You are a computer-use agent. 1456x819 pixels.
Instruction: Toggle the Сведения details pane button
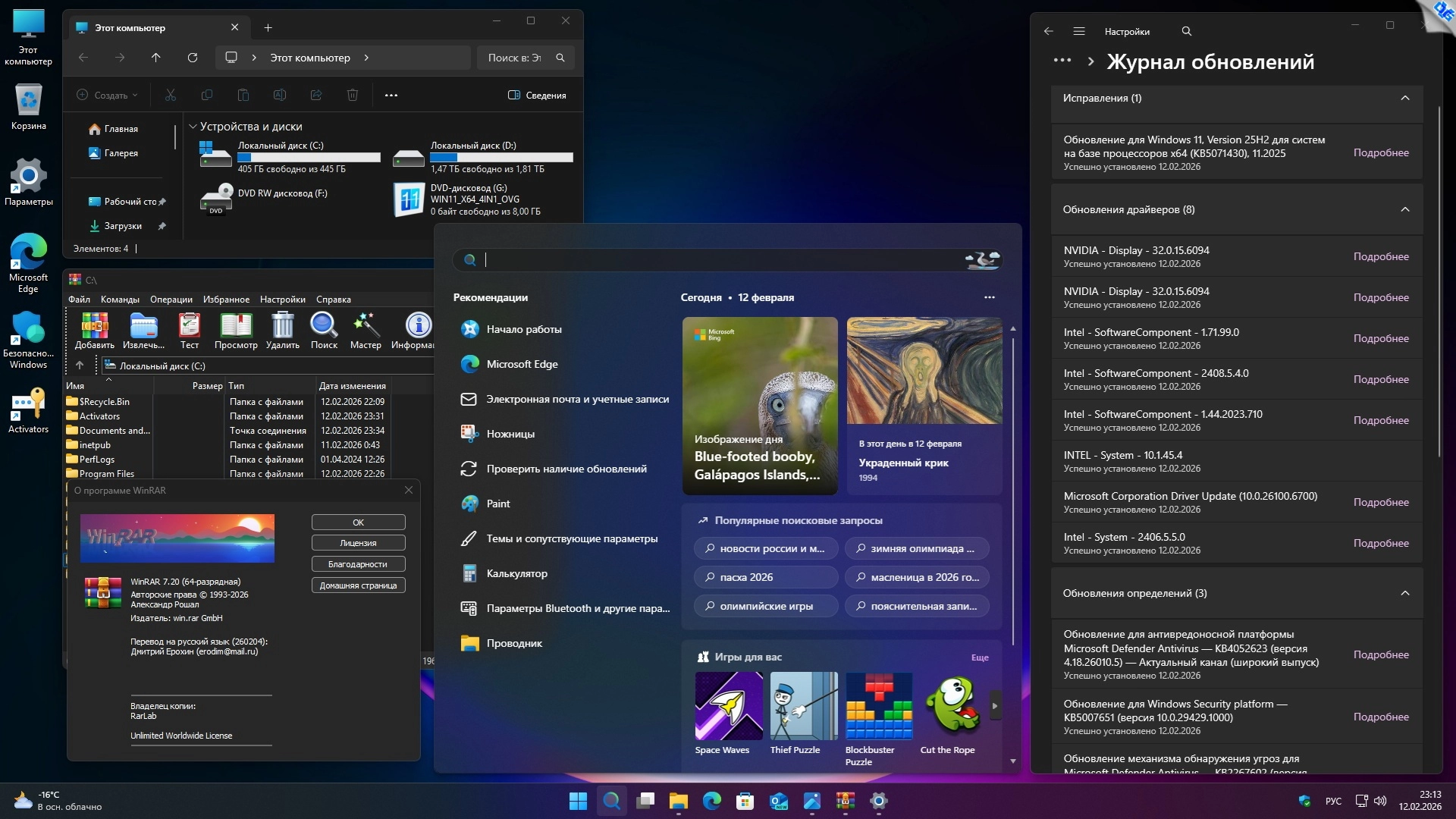(537, 96)
